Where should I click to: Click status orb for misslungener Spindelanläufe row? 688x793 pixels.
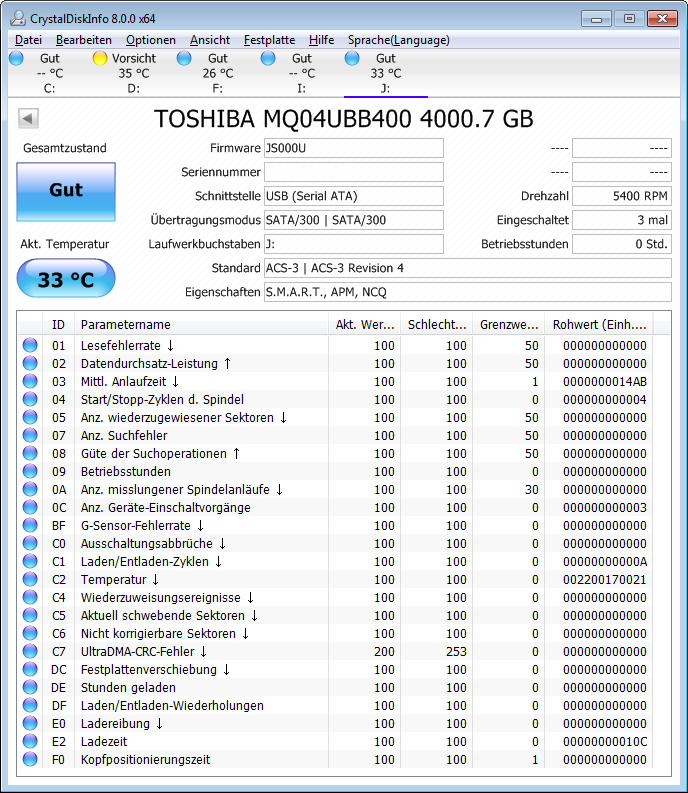tap(30, 489)
